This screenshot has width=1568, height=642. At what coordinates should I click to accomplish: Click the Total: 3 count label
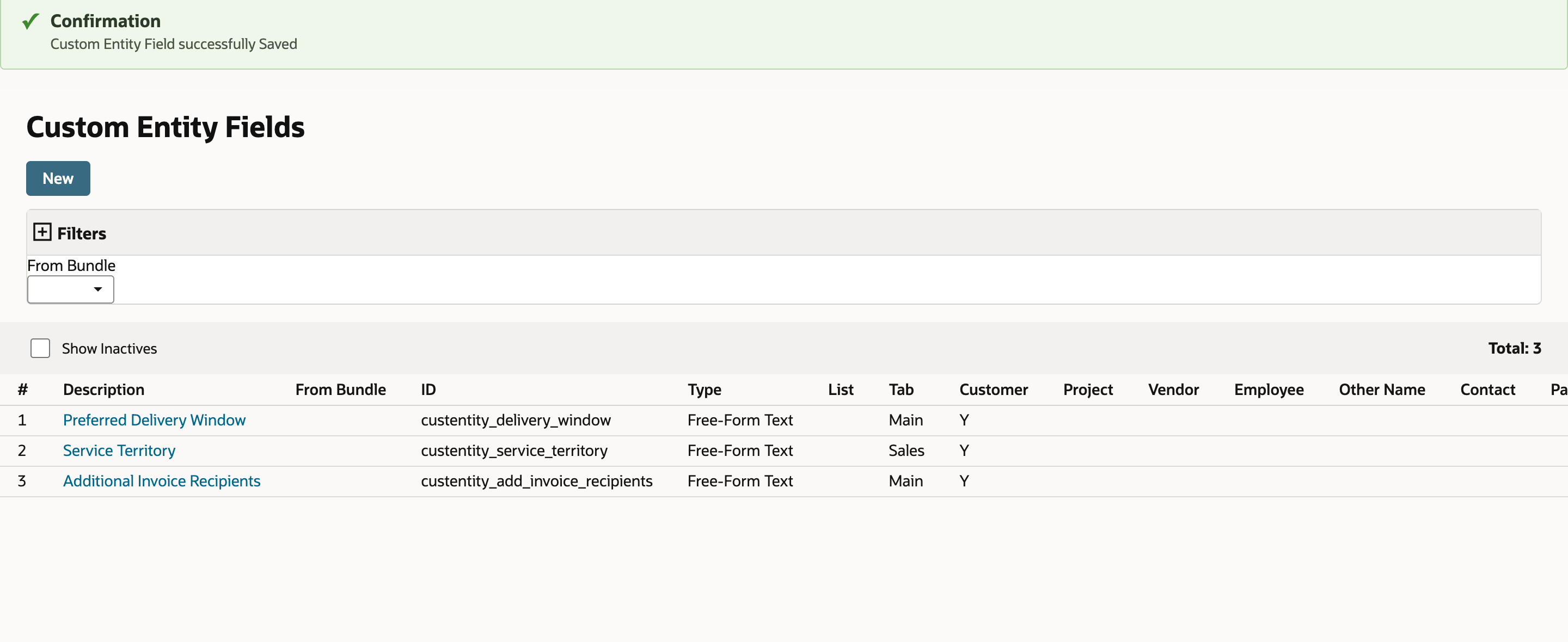(x=1515, y=348)
